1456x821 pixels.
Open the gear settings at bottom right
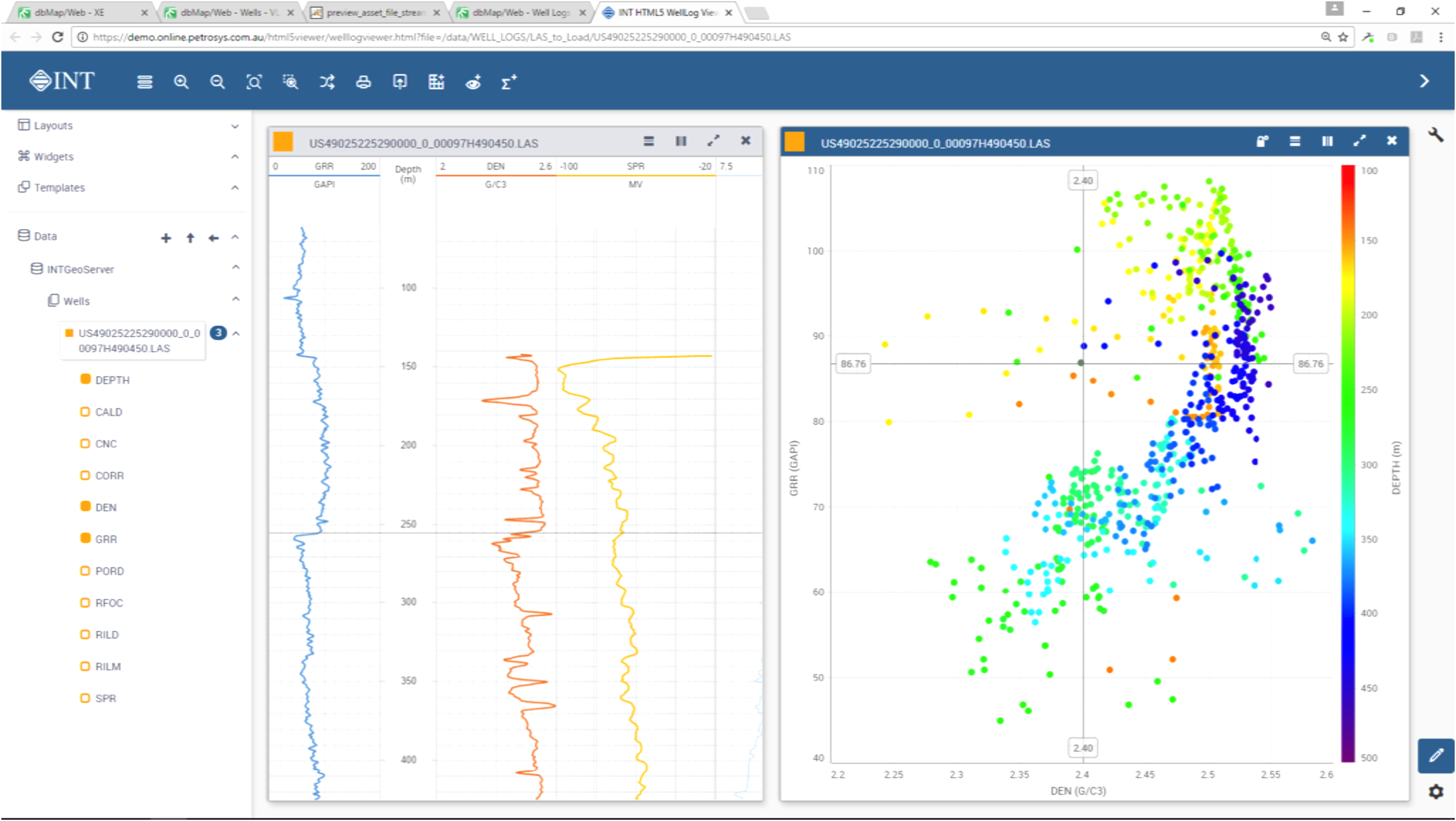coord(1435,792)
